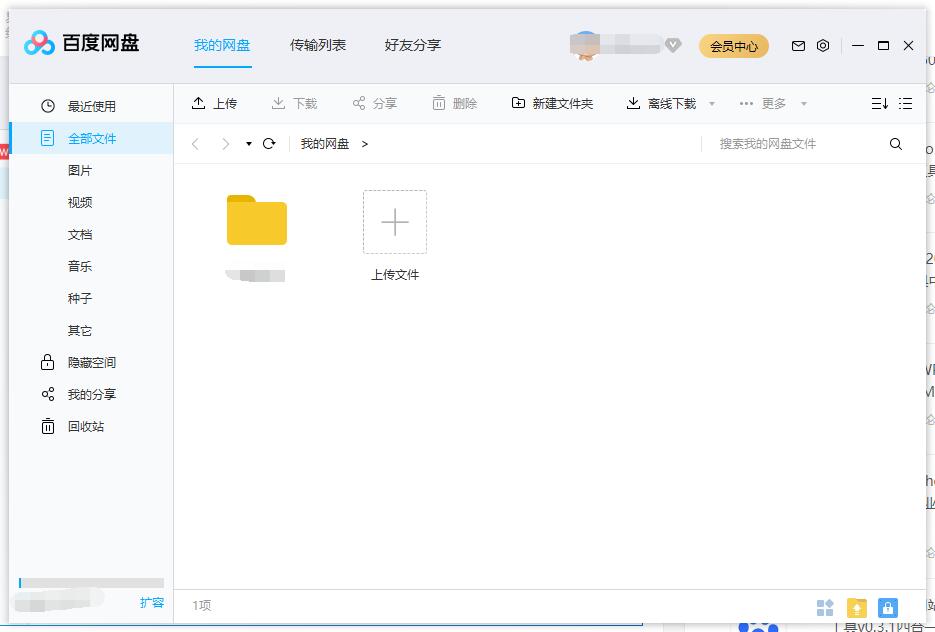The width and height of the screenshot is (935, 632).
Task: Click the storage usage bar
Action: 91,583
